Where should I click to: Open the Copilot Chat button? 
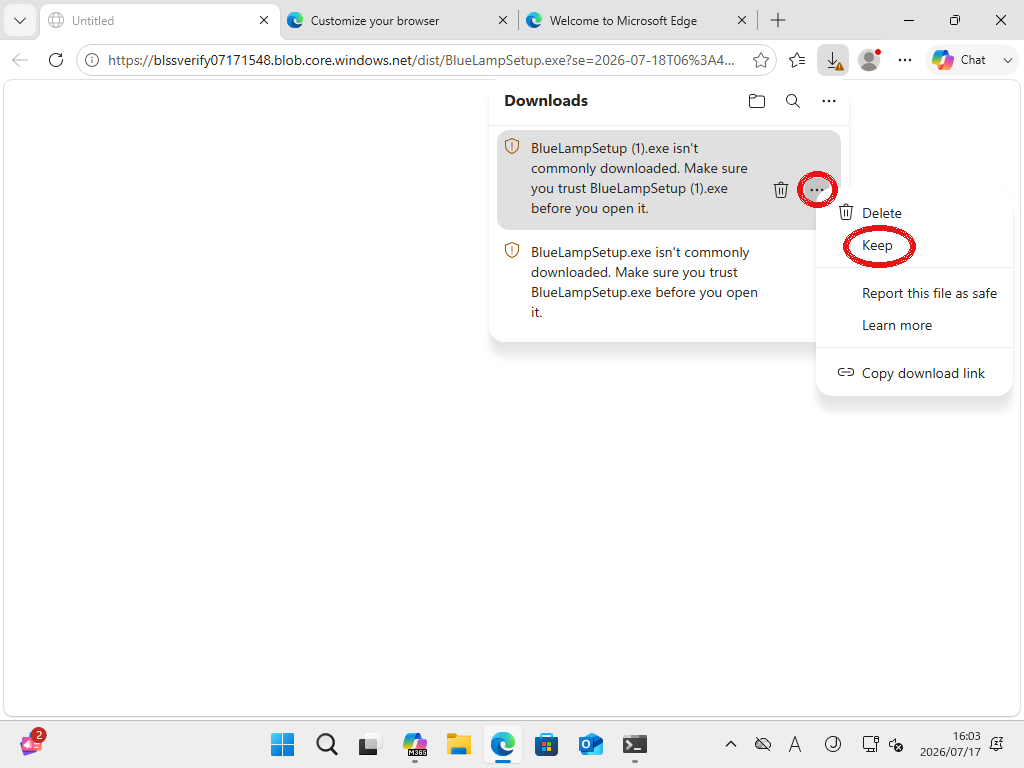click(959, 60)
